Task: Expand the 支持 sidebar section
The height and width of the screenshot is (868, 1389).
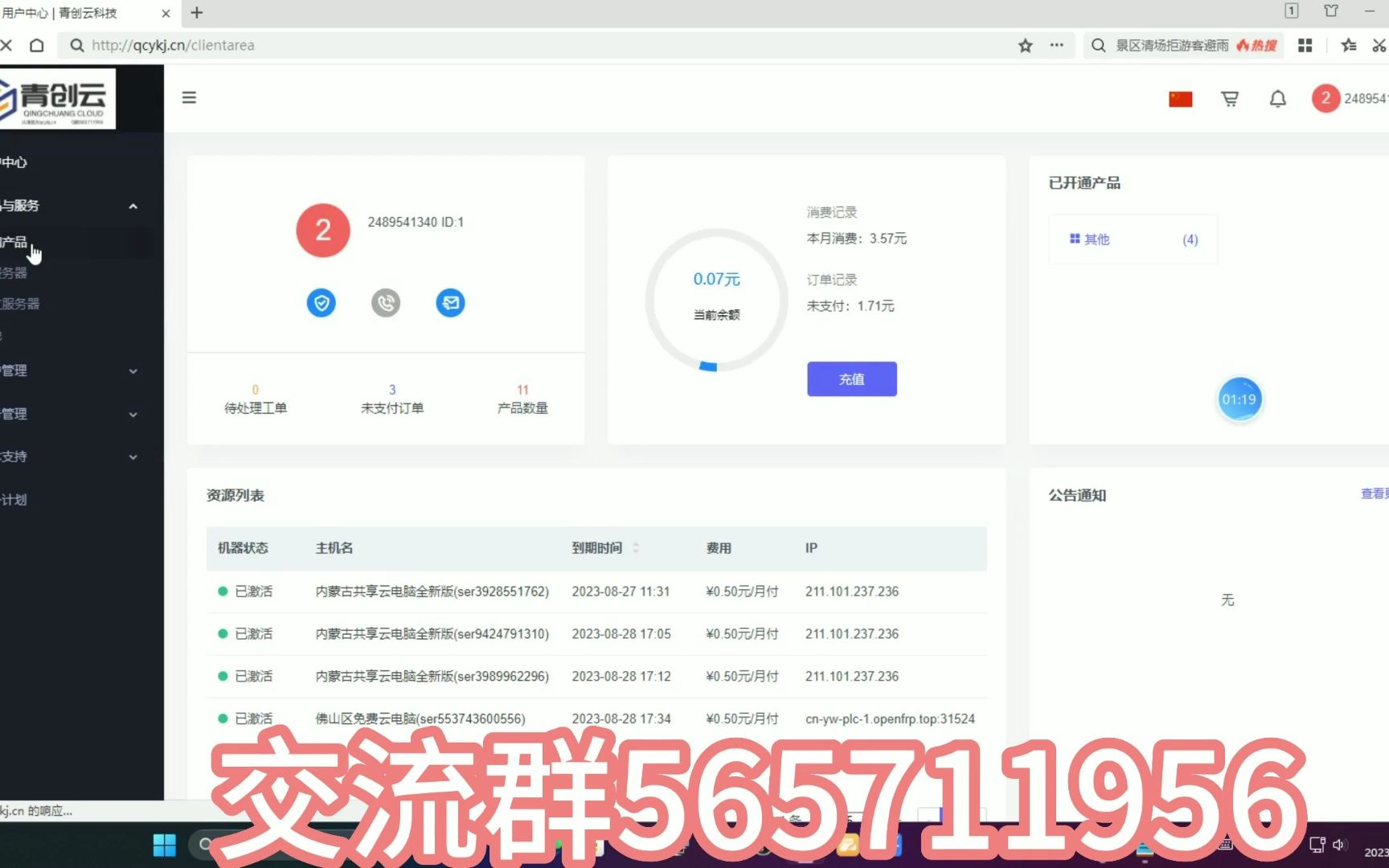Action: [133, 457]
